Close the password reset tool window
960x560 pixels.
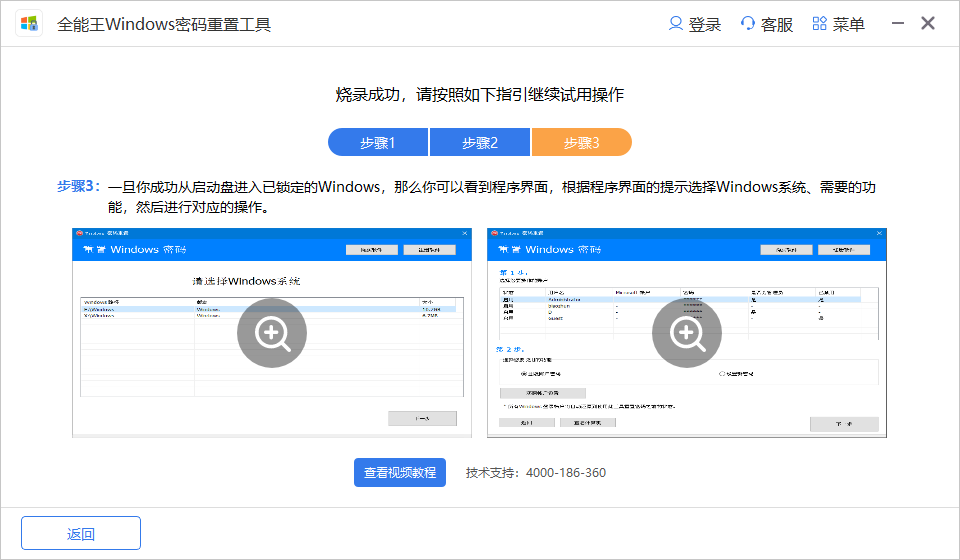pos(928,24)
